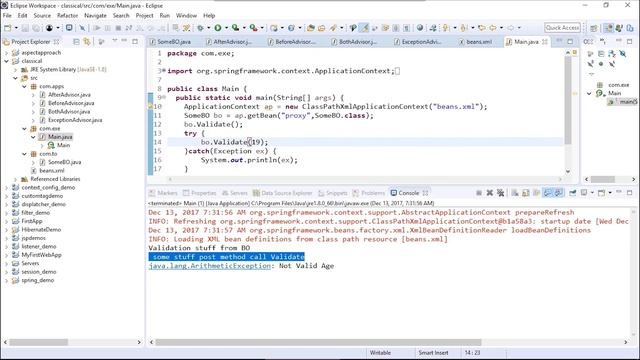Click line 12 bo.Validate() in editor
The width and height of the screenshot is (640, 360).
[213, 124]
